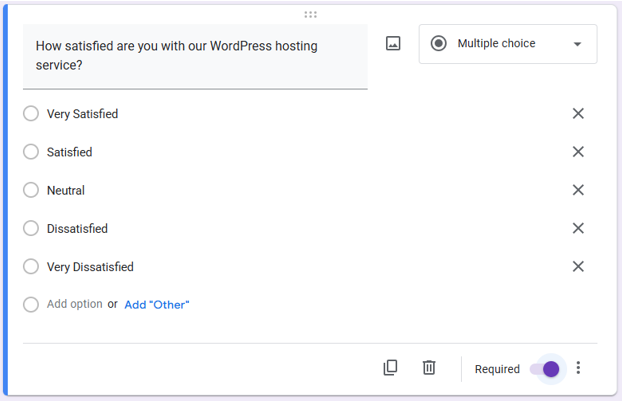
Task: Remove the Dissatisfied option
Action: tap(578, 228)
